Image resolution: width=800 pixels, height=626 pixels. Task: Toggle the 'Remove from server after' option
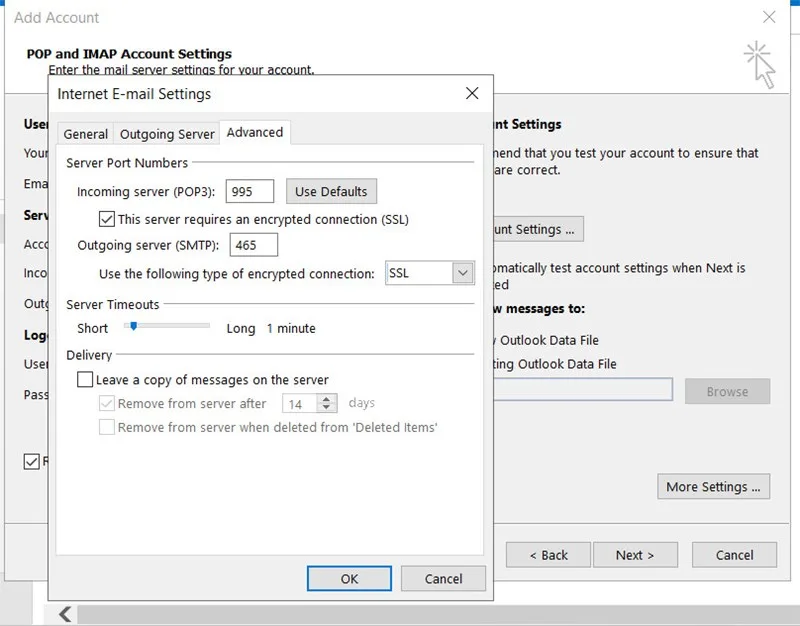(107, 403)
